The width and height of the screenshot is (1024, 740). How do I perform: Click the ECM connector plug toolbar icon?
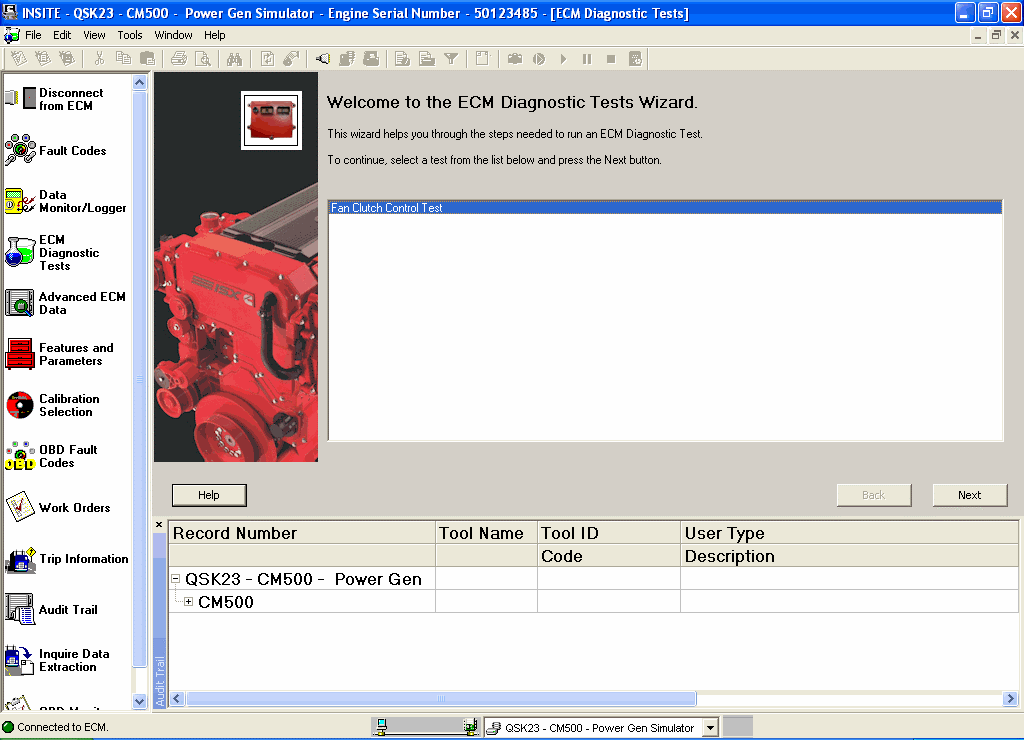(x=323, y=59)
